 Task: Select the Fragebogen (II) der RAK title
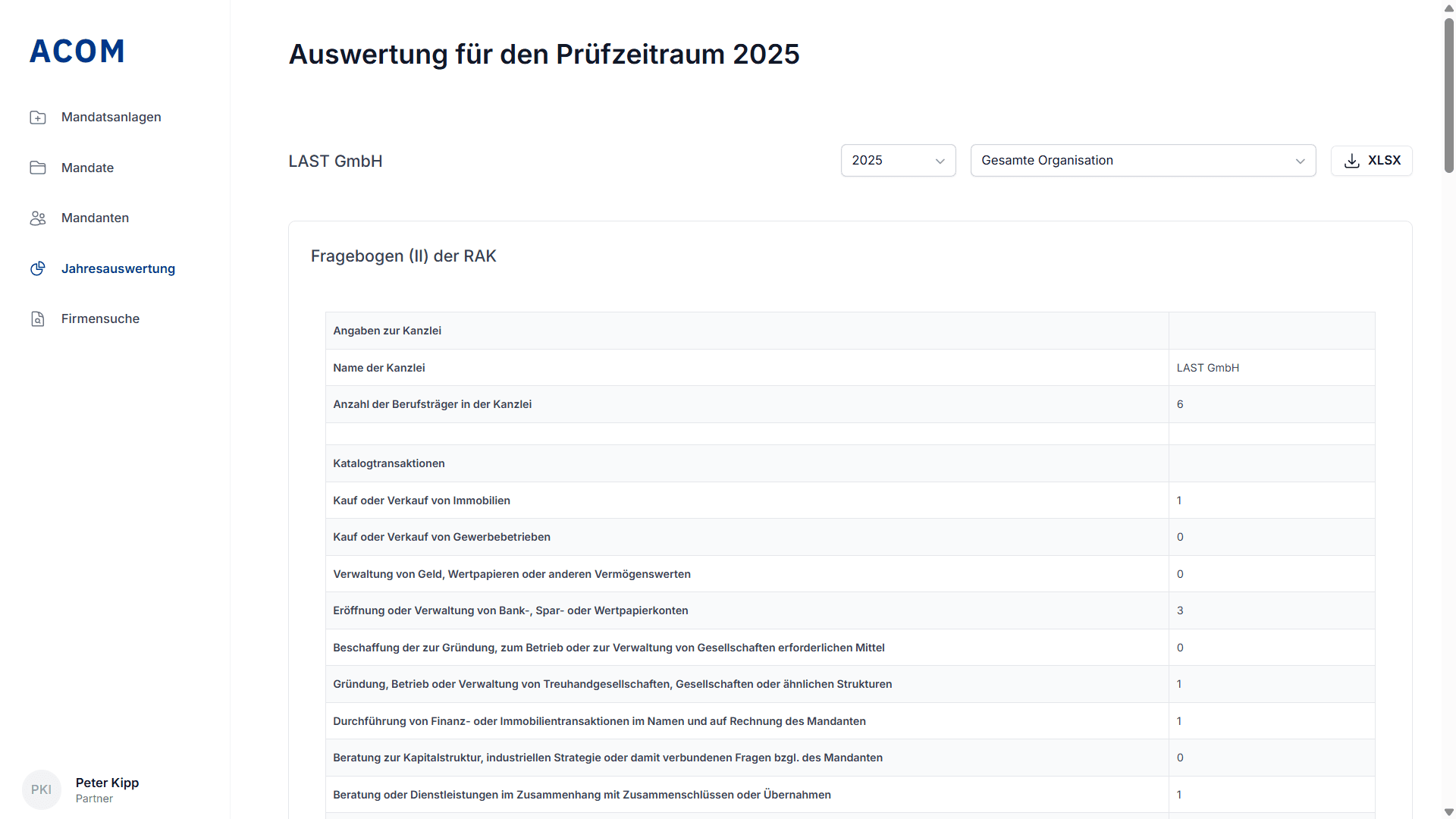coord(403,256)
